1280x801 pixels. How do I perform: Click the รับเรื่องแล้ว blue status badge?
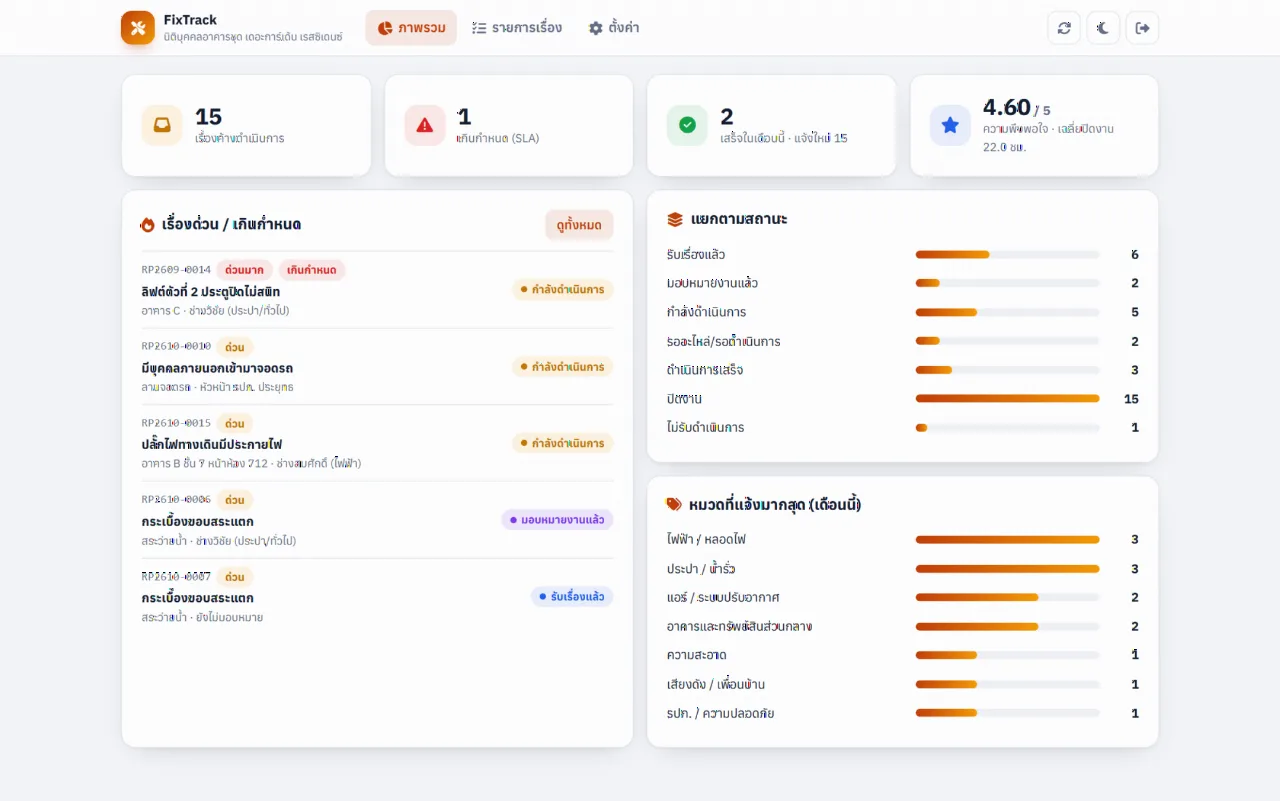[572, 596]
